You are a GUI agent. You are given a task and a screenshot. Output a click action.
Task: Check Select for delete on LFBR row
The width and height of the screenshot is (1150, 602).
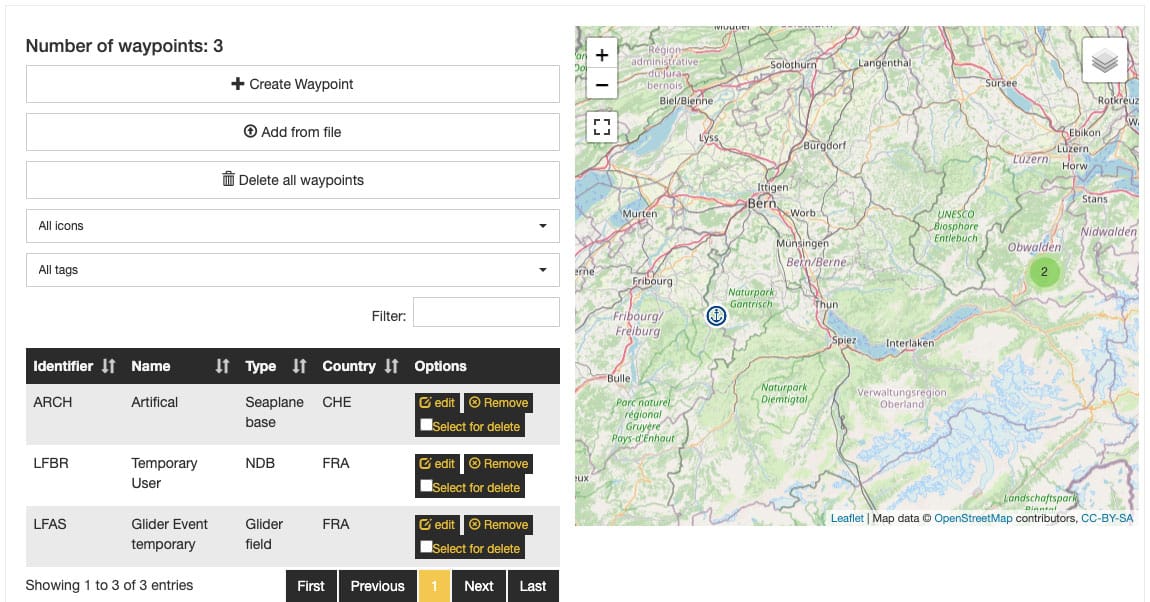point(426,485)
